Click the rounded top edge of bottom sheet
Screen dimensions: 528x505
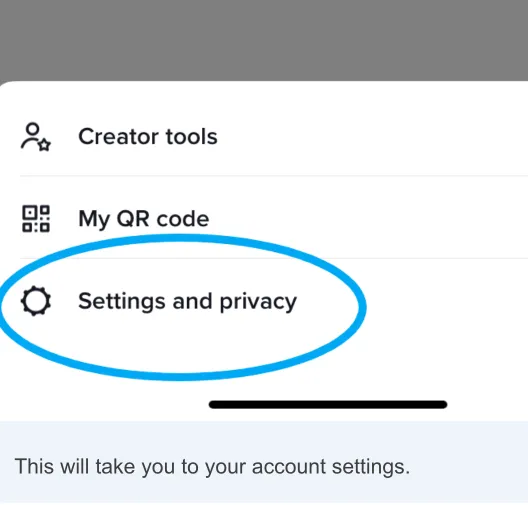pyautogui.click(x=264, y=84)
